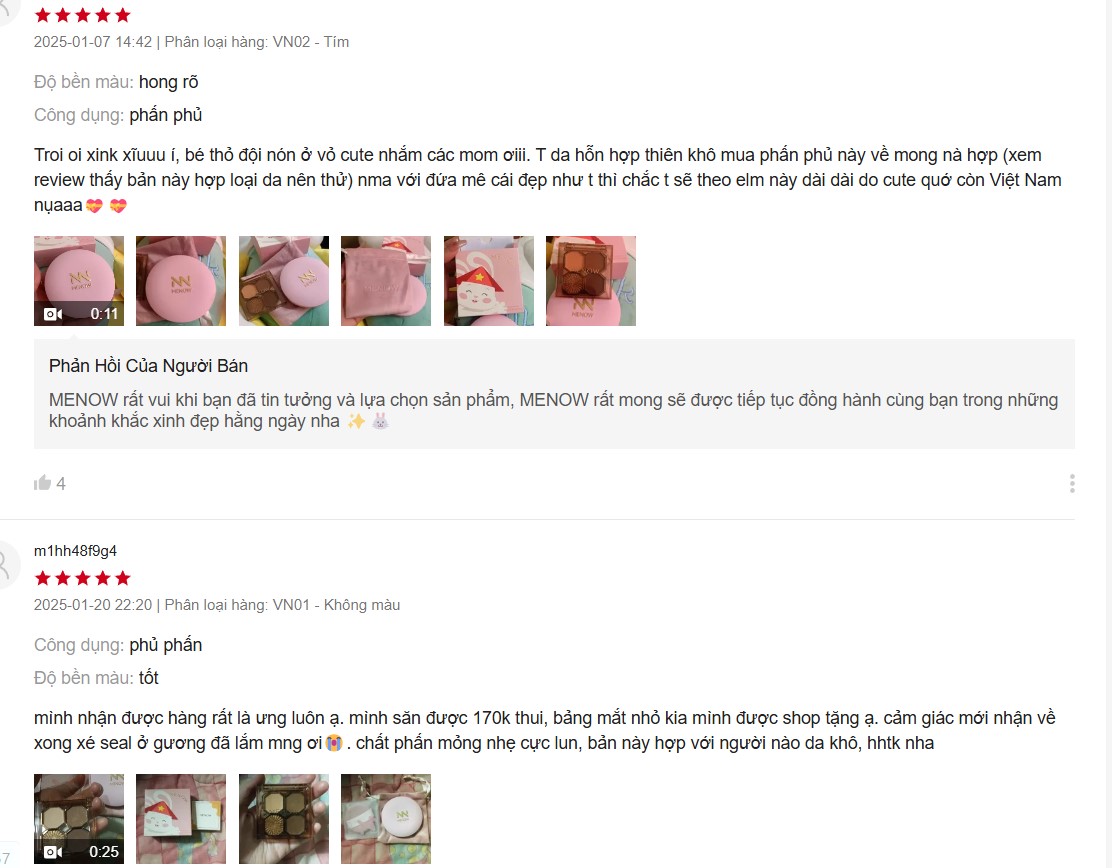Open three-dot options menu for first review

click(x=1072, y=484)
